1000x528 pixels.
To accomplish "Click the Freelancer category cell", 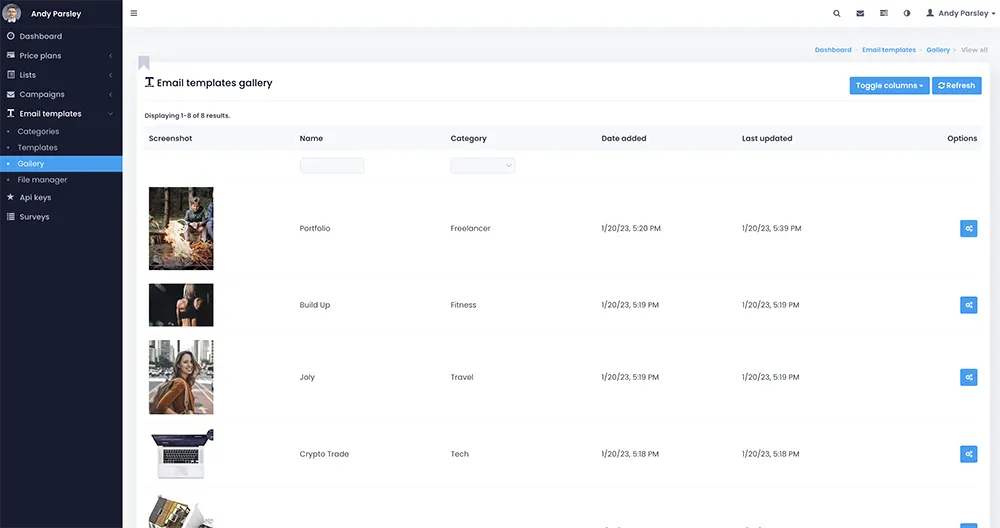I will [470, 228].
